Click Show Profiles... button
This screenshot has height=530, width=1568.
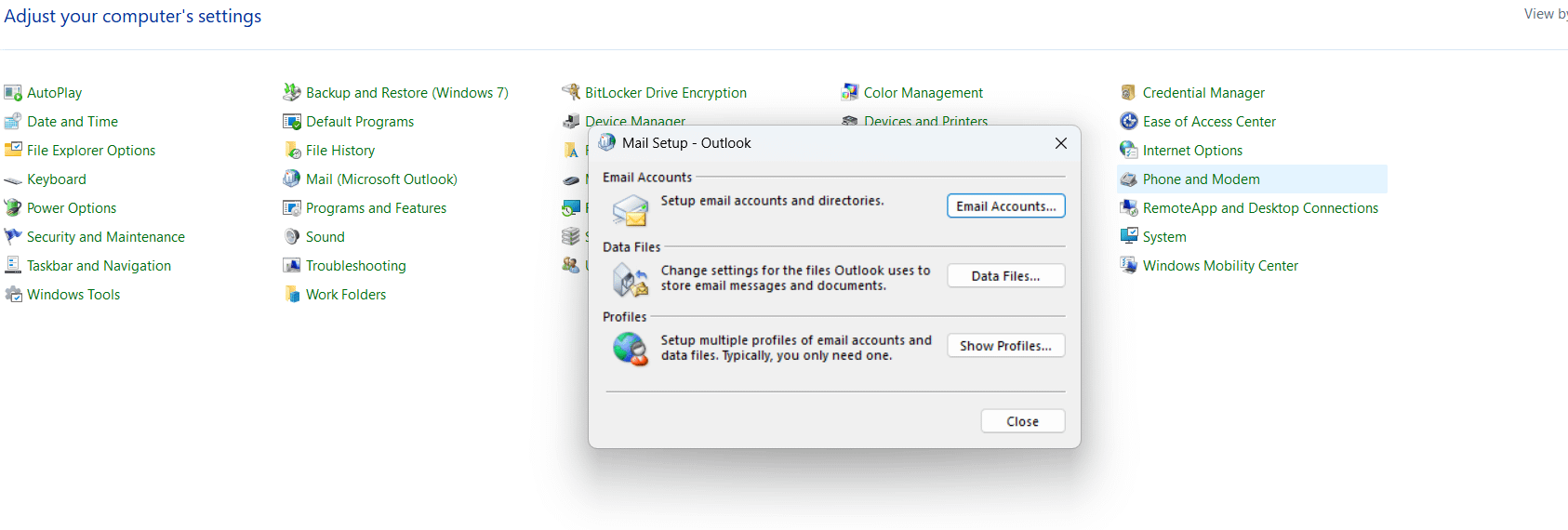[x=1006, y=346]
